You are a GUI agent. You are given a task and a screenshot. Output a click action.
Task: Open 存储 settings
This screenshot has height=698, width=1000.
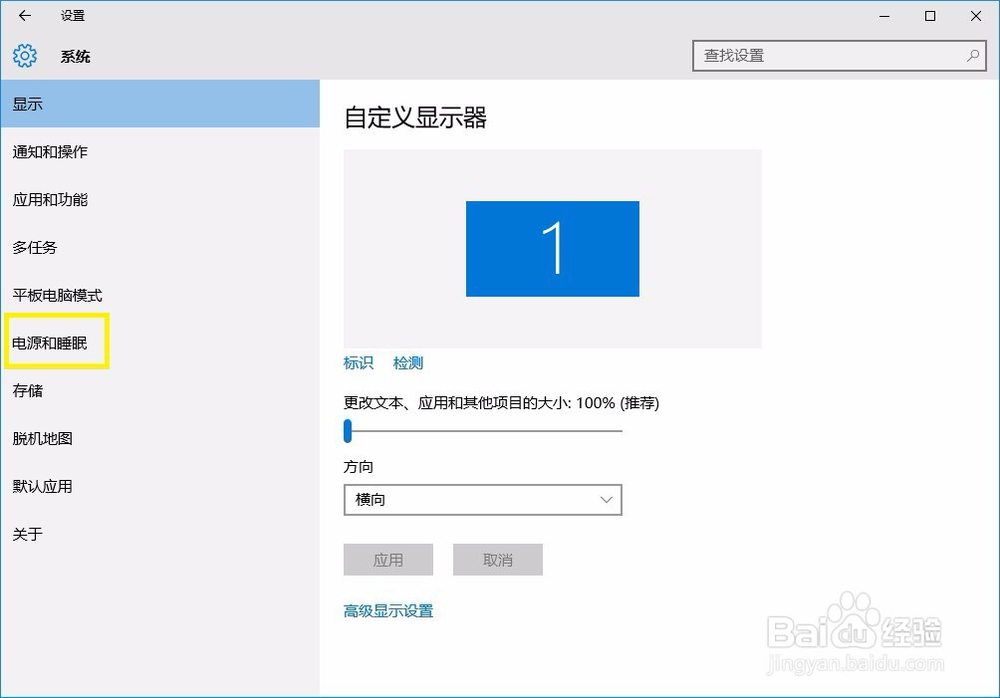[x=28, y=390]
